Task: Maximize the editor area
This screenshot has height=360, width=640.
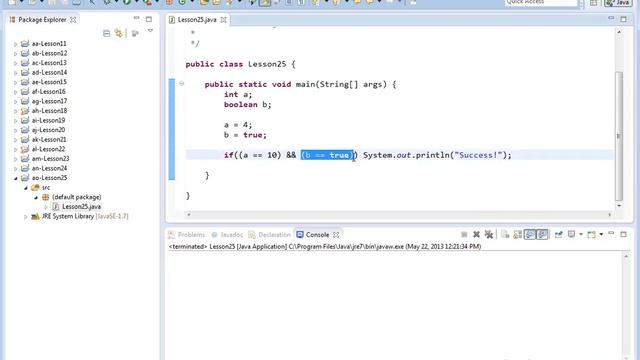Action: click(x=624, y=19)
